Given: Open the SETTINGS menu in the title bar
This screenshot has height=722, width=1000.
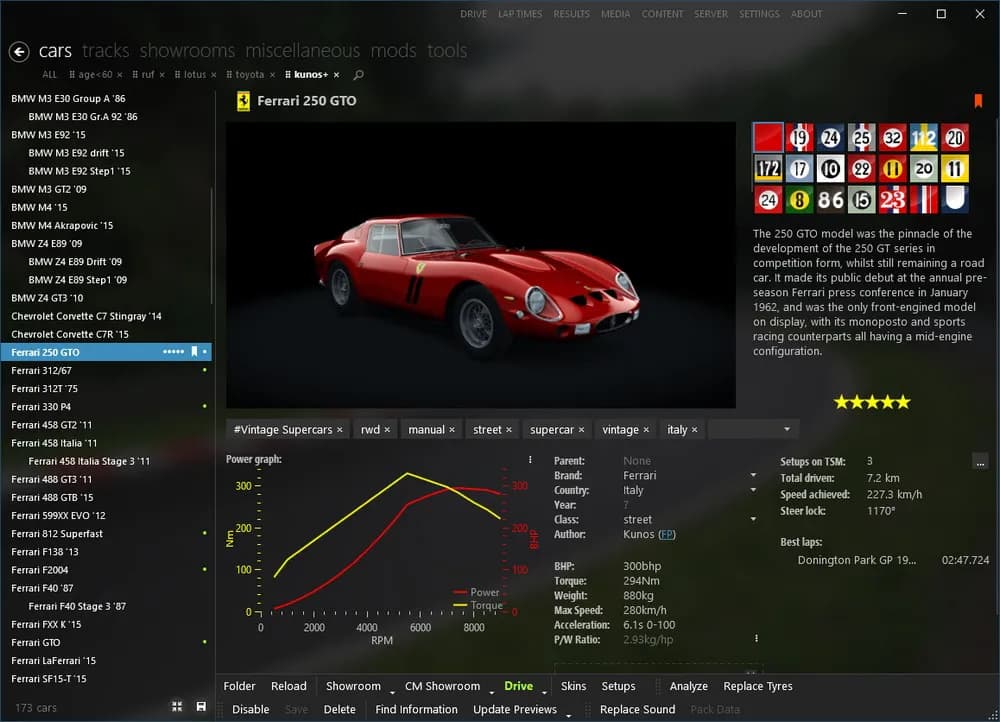Looking at the screenshot, I should [759, 14].
